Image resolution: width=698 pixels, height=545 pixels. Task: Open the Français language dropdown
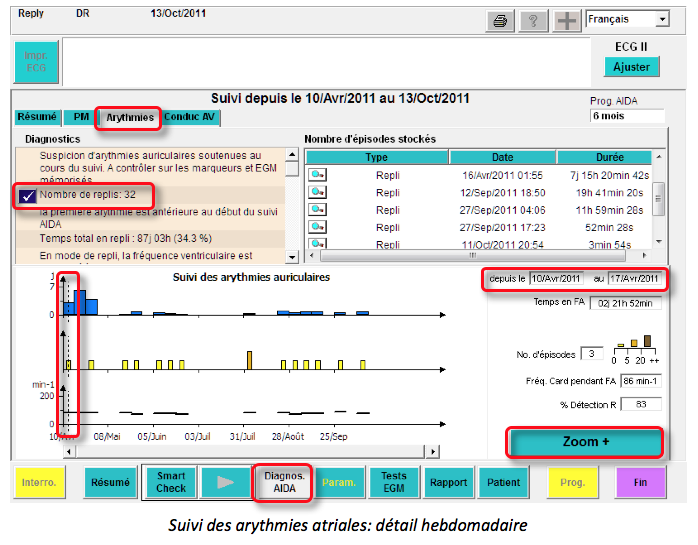tap(662, 19)
